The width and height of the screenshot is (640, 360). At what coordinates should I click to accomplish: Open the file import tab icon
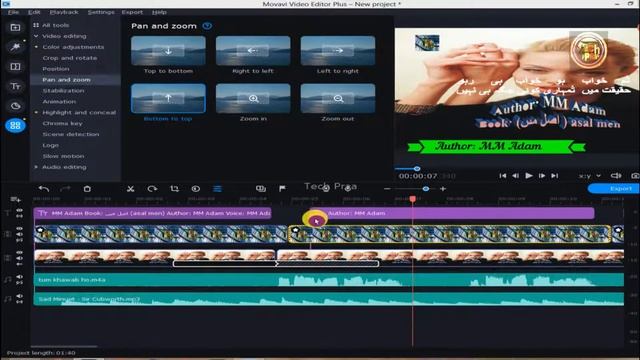(15, 28)
